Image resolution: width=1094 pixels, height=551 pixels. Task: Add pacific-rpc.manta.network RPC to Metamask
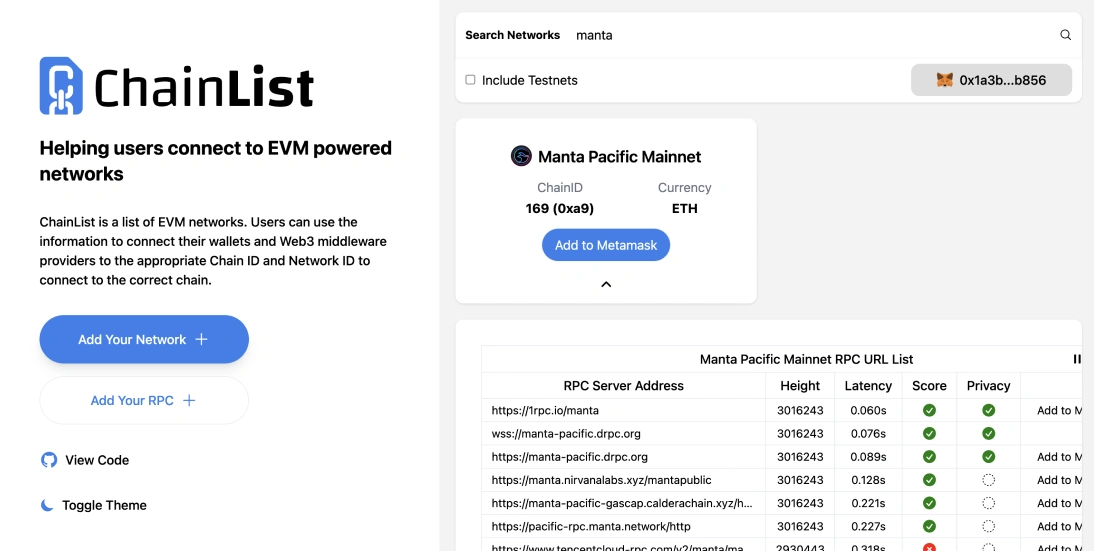pyautogui.click(x=1059, y=526)
